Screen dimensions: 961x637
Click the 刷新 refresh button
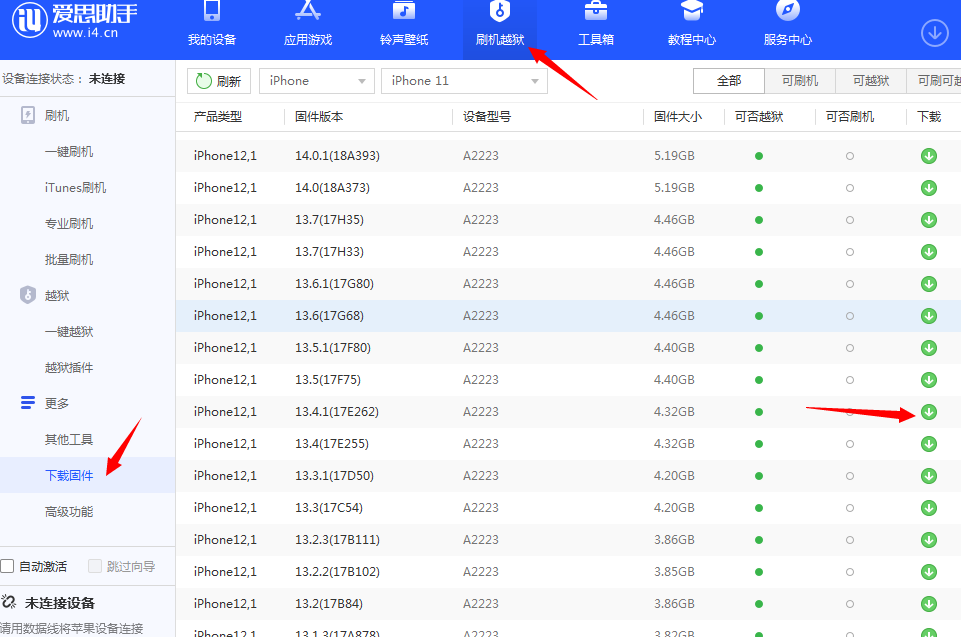point(219,81)
